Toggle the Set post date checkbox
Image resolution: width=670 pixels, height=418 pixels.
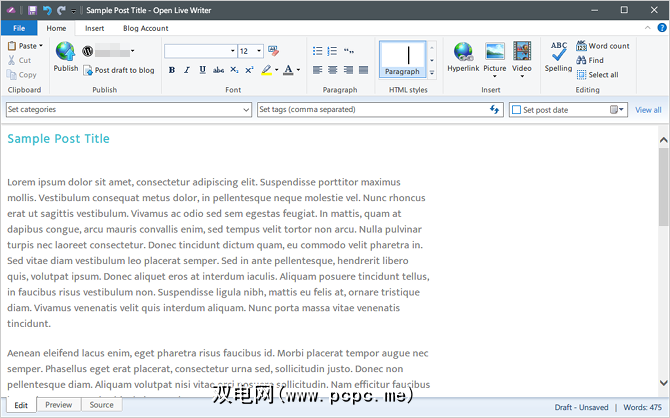click(516, 110)
